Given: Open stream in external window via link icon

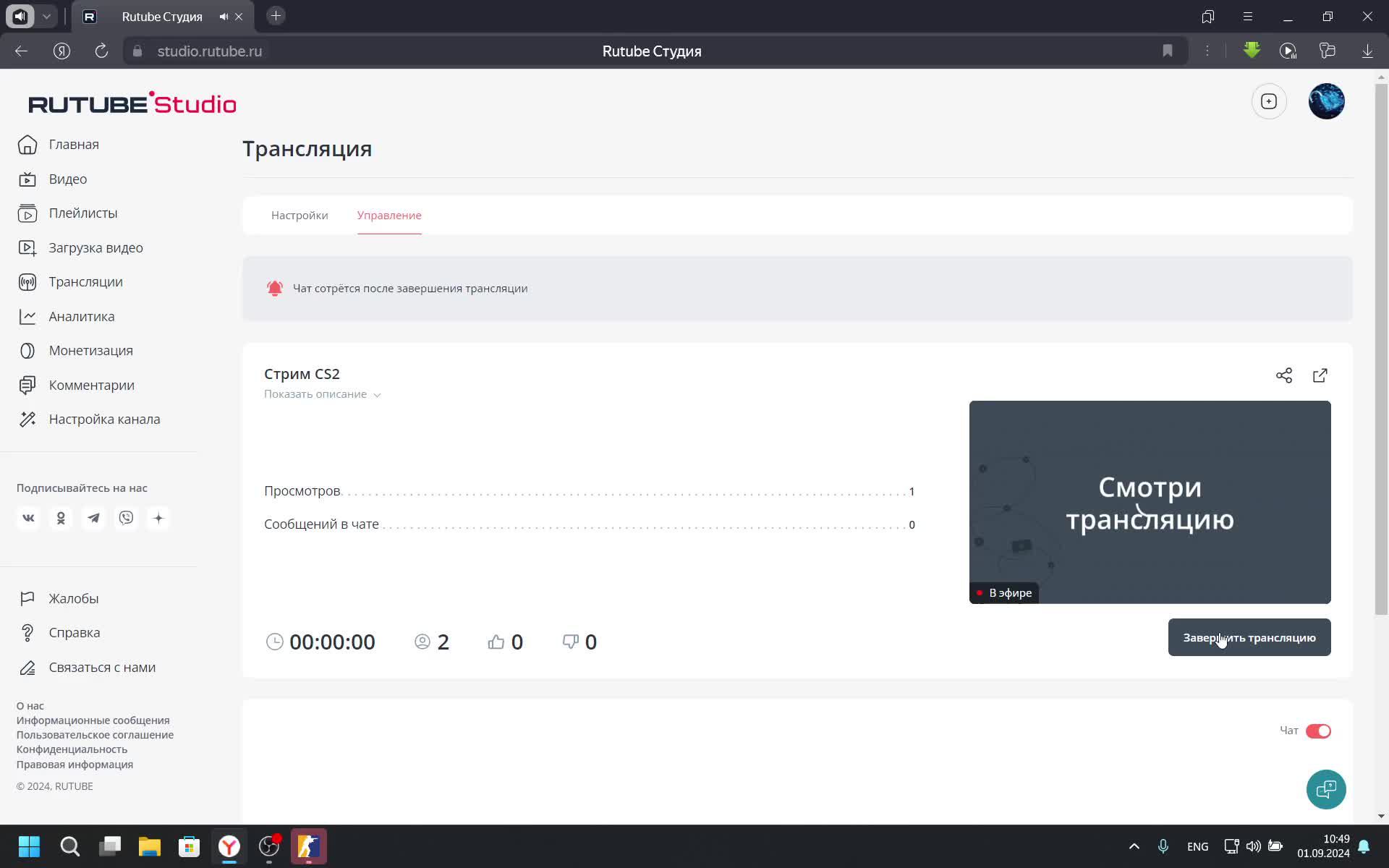Looking at the screenshot, I should tap(1320, 375).
